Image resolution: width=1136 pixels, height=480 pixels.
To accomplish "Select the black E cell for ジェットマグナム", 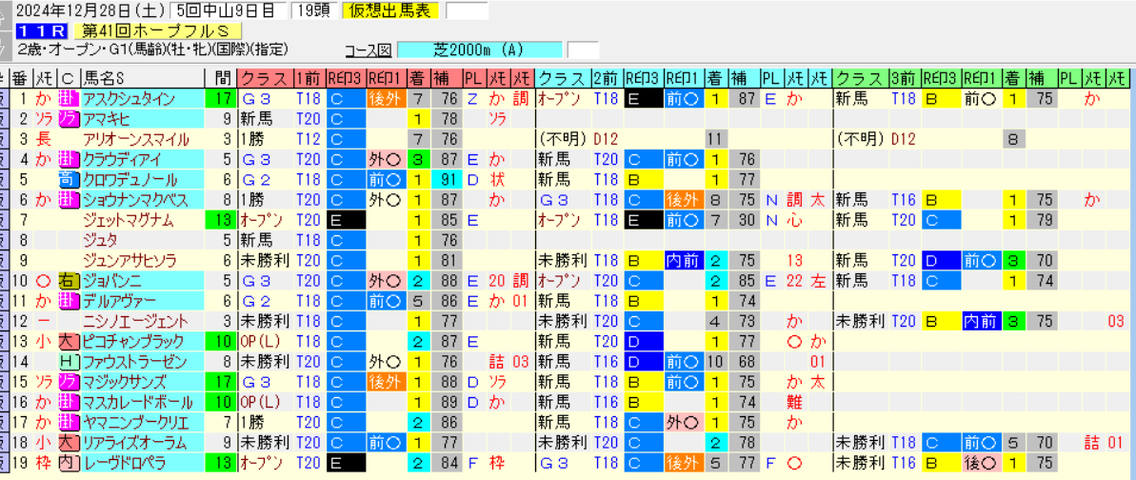I will coord(346,220).
